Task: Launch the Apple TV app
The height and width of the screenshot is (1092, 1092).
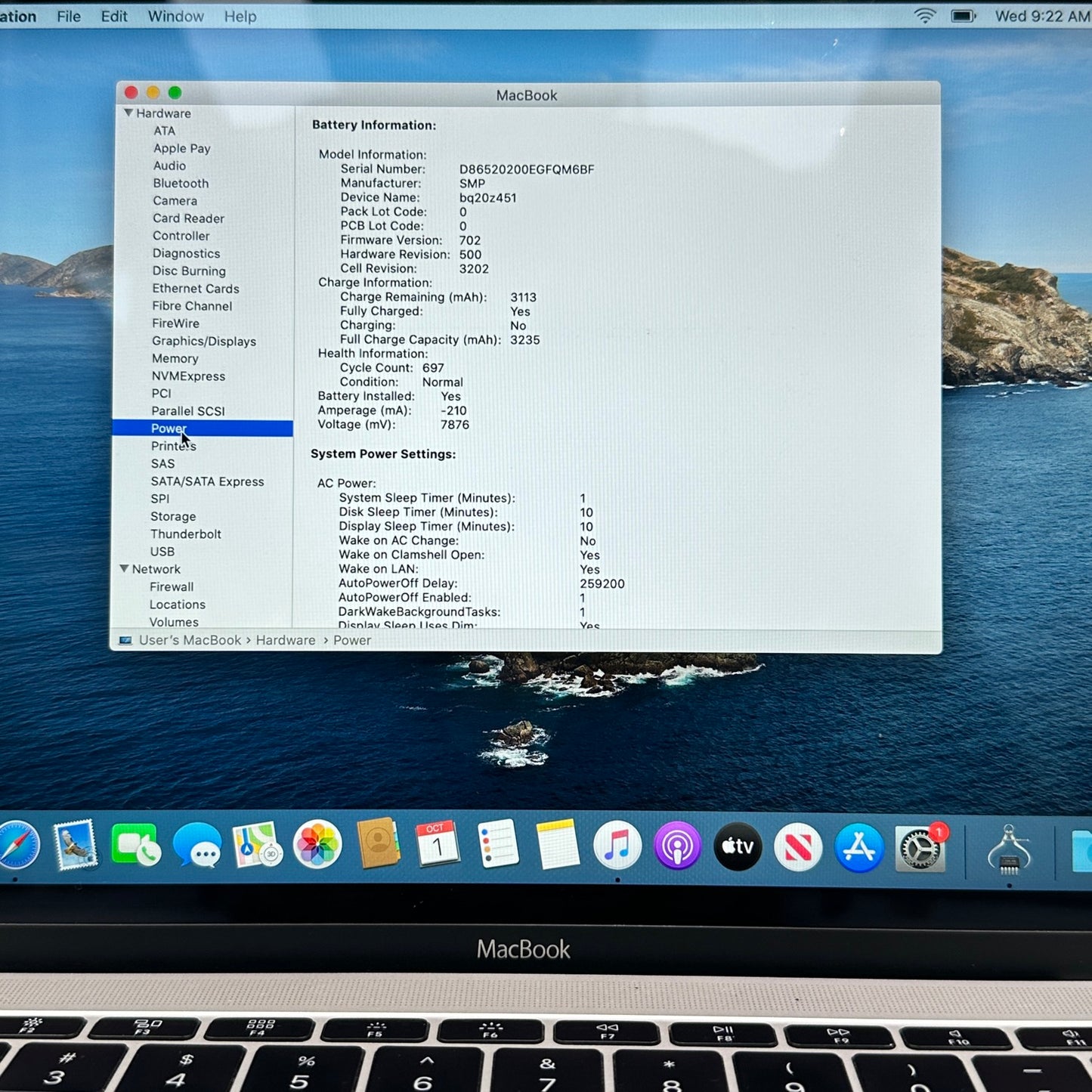Action: (x=738, y=846)
